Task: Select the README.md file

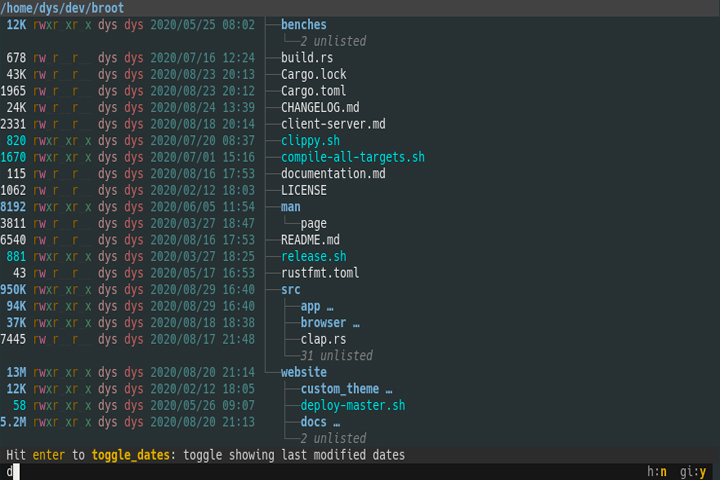Action: pyautogui.click(x=310, y=240)
